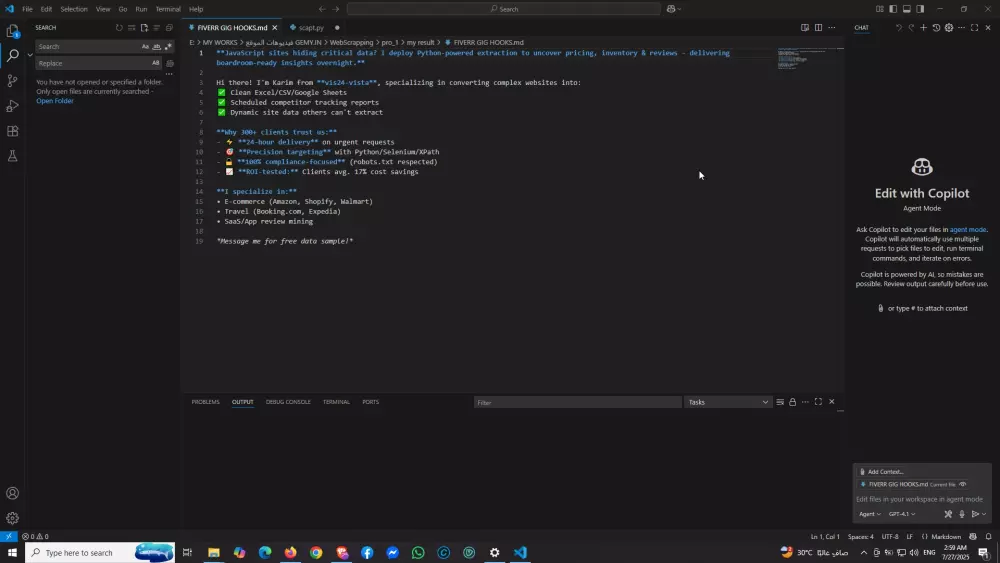
Task: Maximize the bottom panel size
Action: (818, 402)
